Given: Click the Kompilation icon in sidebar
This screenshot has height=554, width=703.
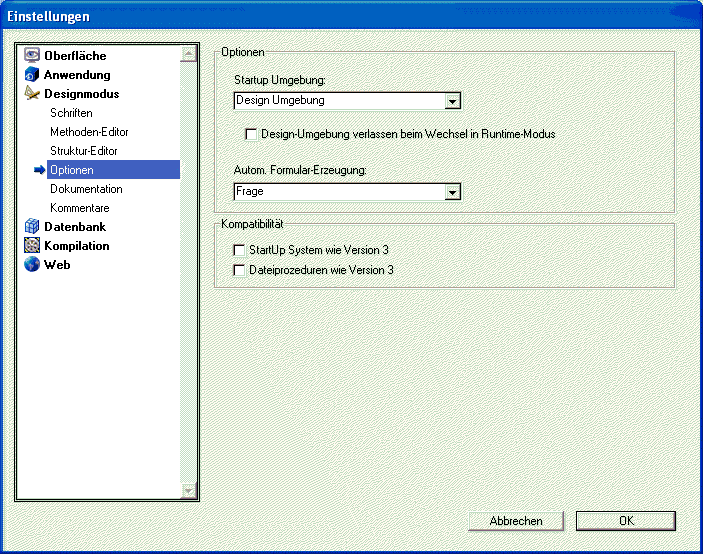Looking at the screenshot, I should tap(31, 246).
